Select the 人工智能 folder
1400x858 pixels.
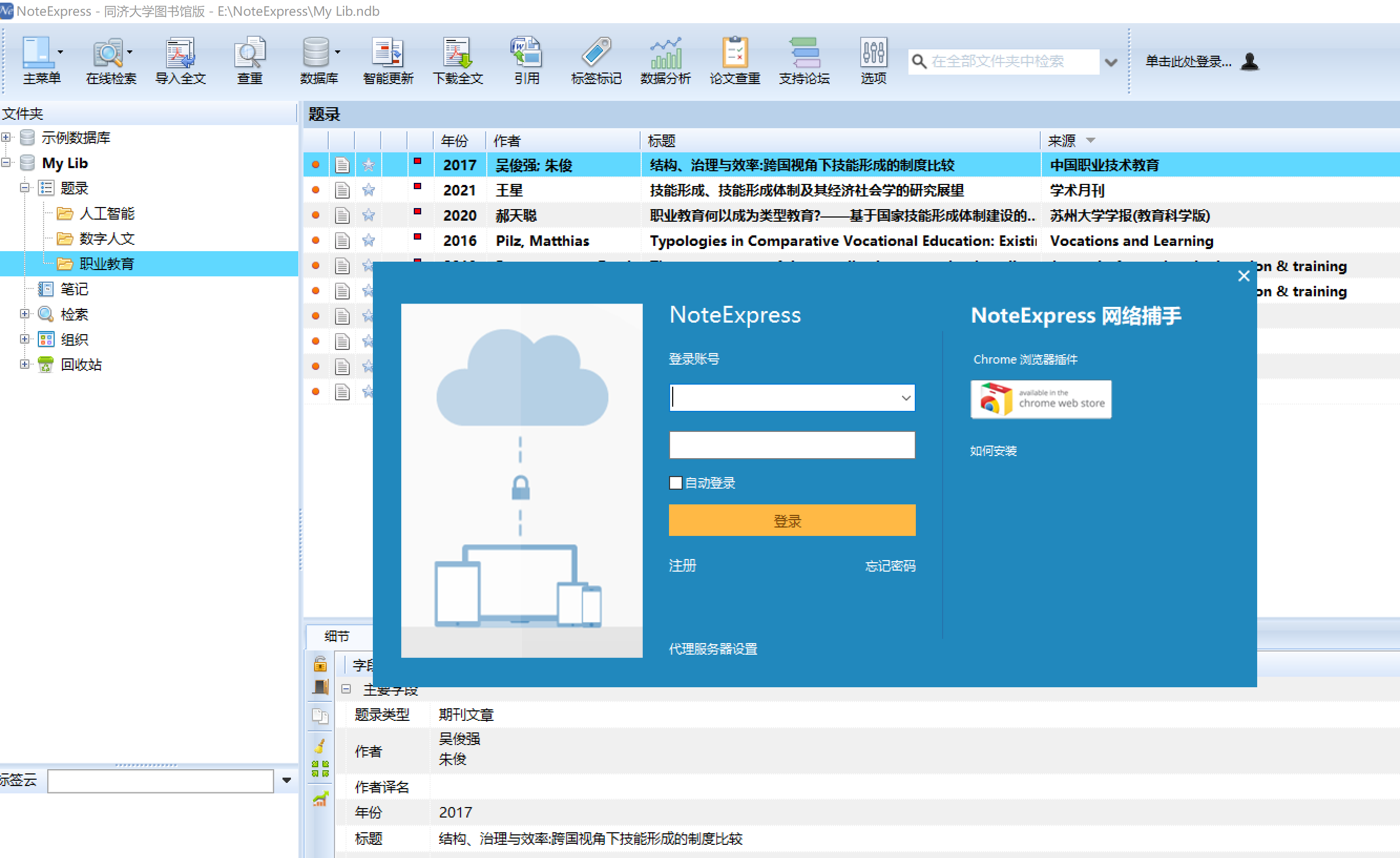point(107,213)
